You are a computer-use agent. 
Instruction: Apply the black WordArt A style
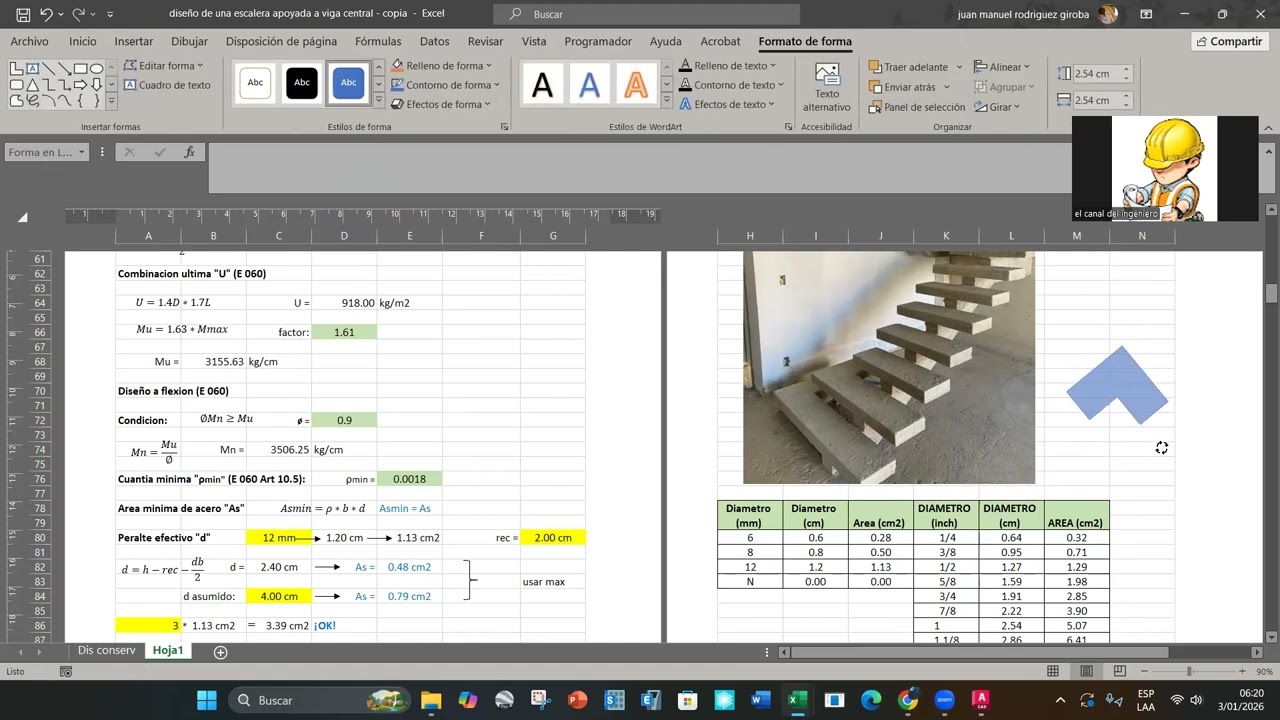(542, 85)
